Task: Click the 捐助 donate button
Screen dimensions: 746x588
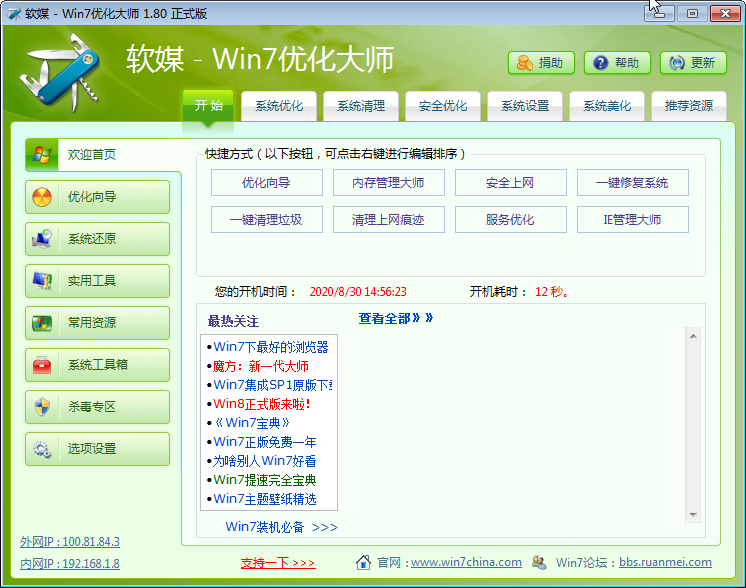Action: pos(541,63)
